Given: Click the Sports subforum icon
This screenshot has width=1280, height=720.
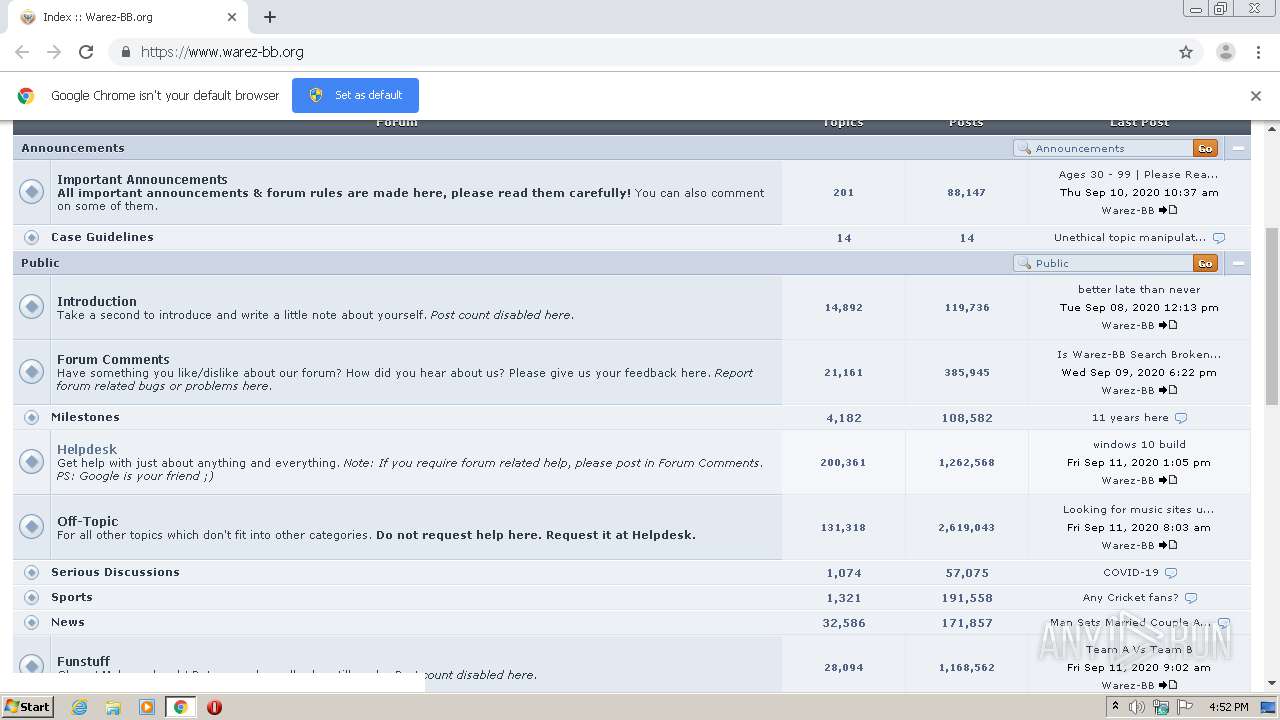Looking at the screenshot, I should pos(31,598).
